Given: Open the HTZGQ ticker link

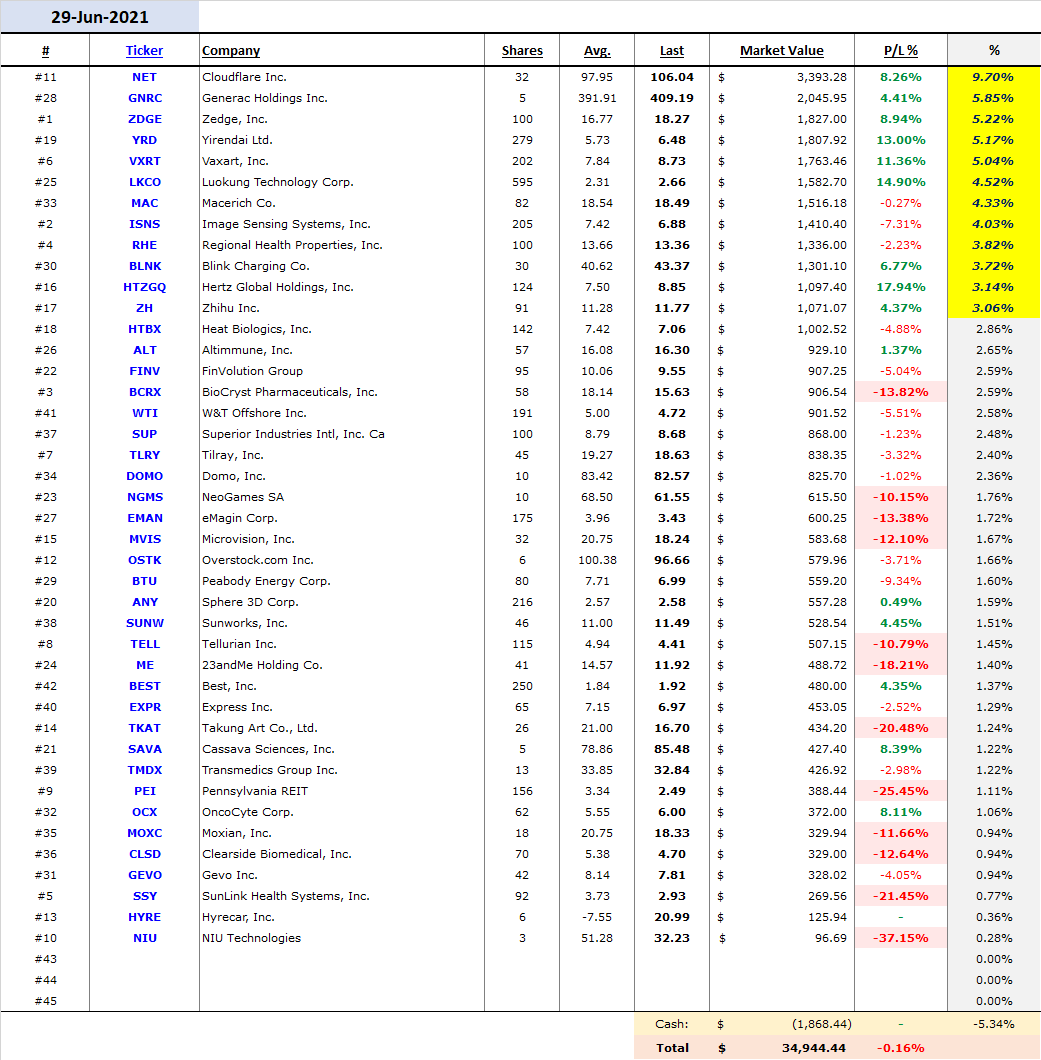Looking at the screenshot, I should click(x=145, y=287).
